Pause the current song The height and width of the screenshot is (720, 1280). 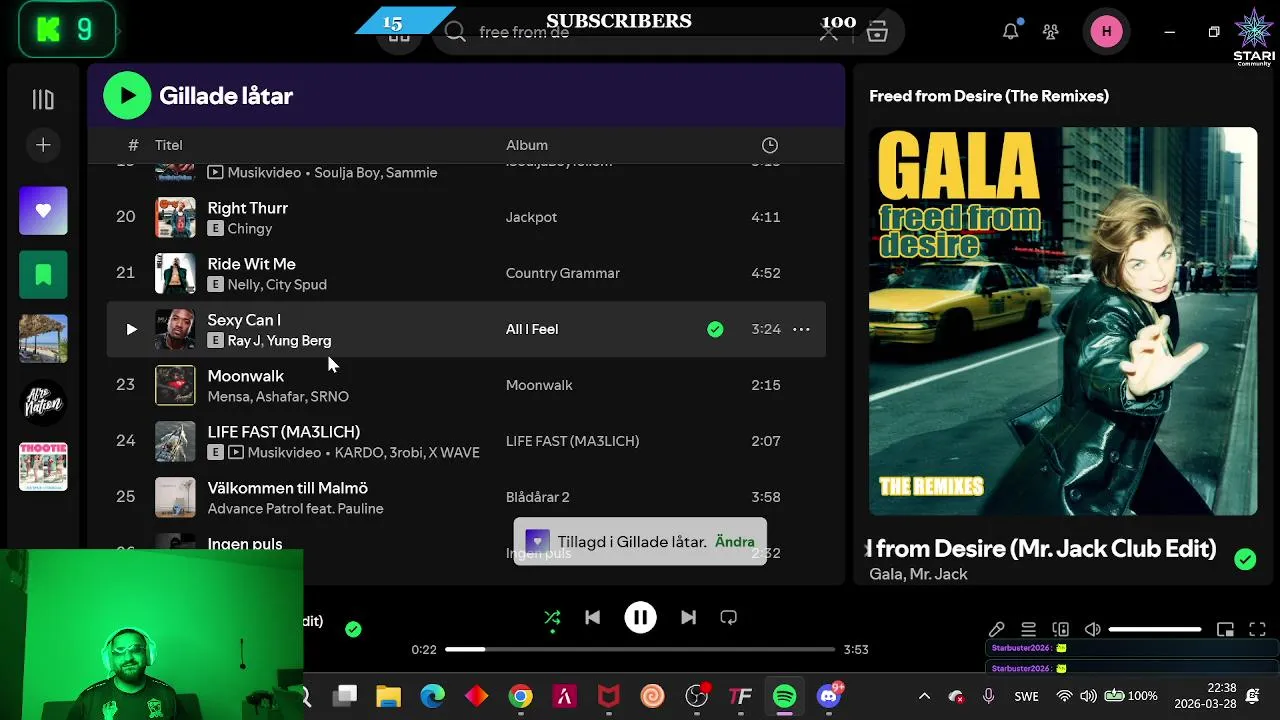pyautogui.click(x=640, y=618)
